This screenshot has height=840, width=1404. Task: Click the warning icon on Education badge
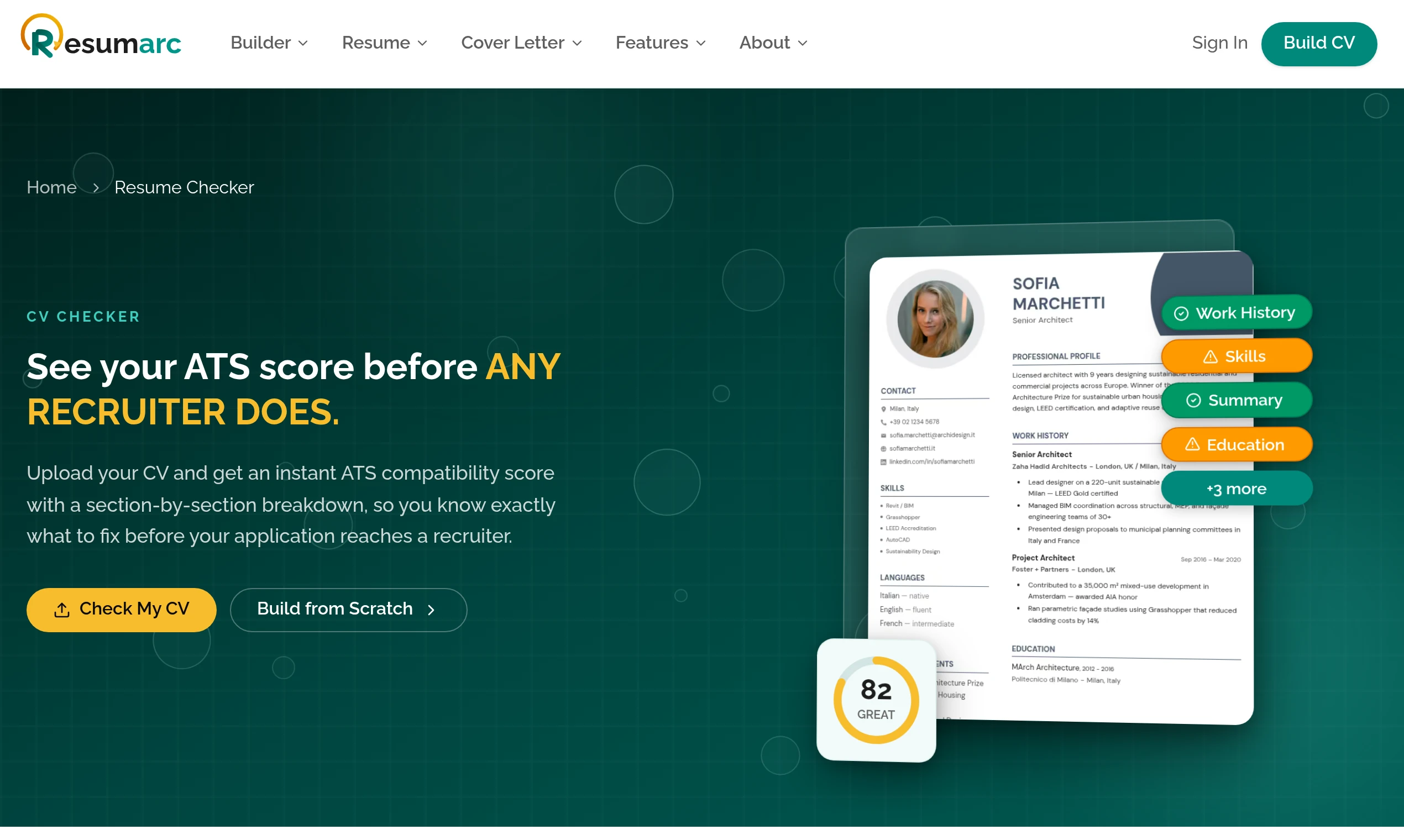pos(1192,445)
